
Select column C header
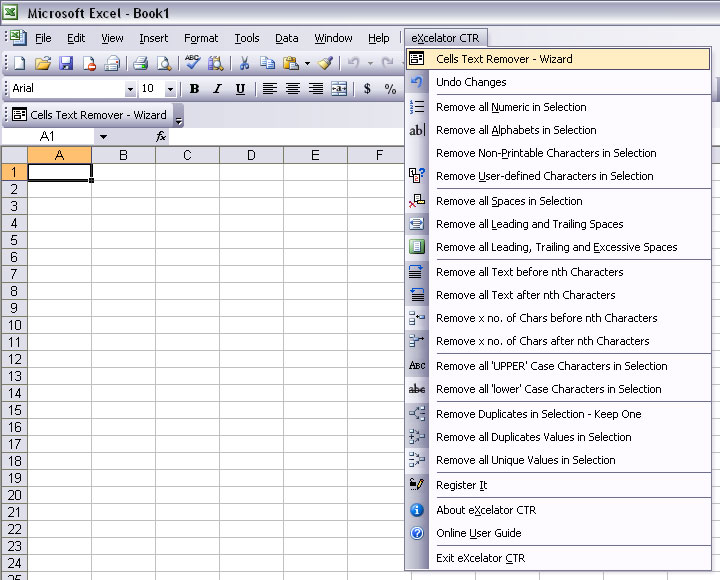click(x=187, y=155)
